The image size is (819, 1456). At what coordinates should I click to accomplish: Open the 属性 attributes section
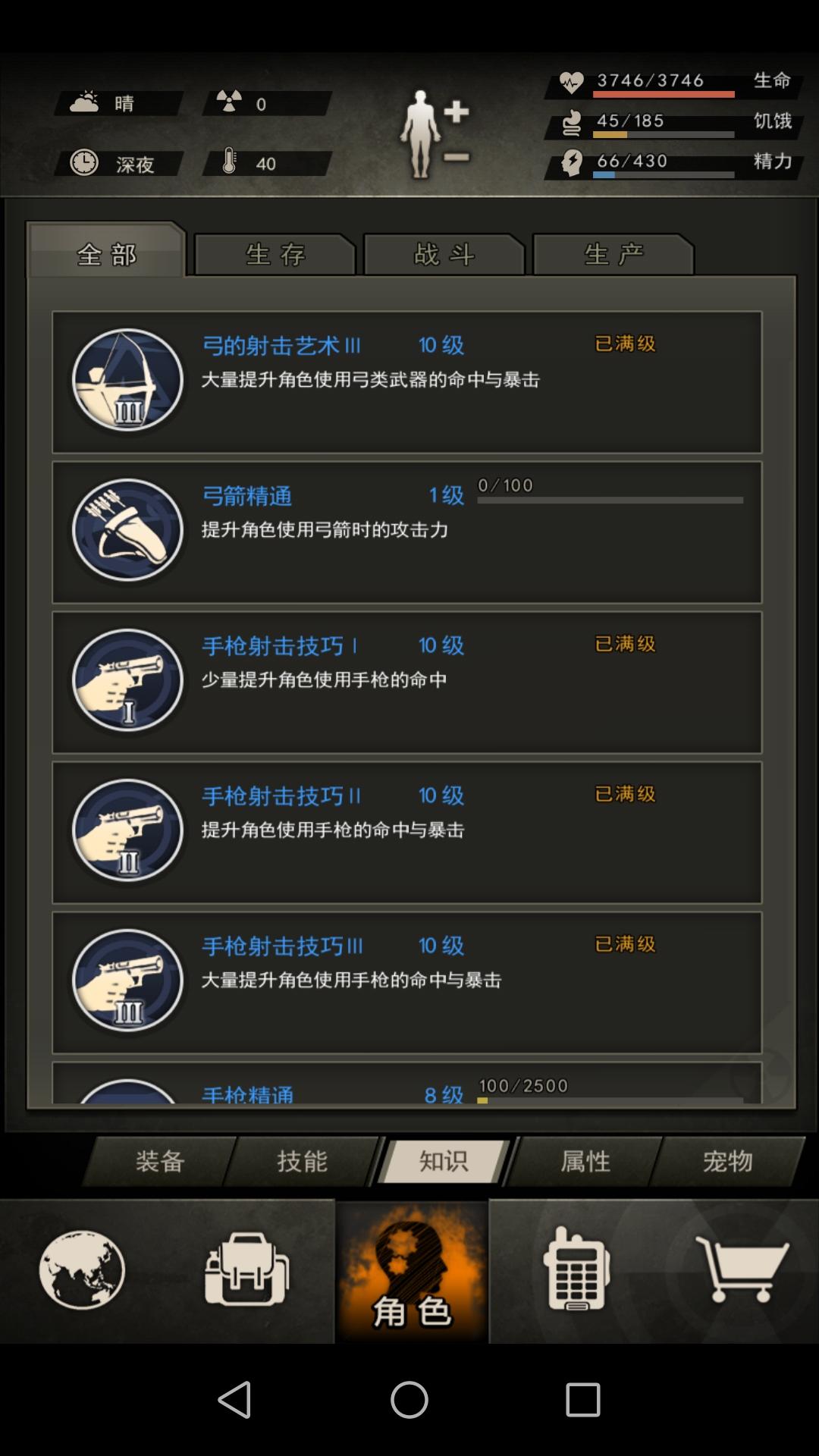tap(585, 1161)
